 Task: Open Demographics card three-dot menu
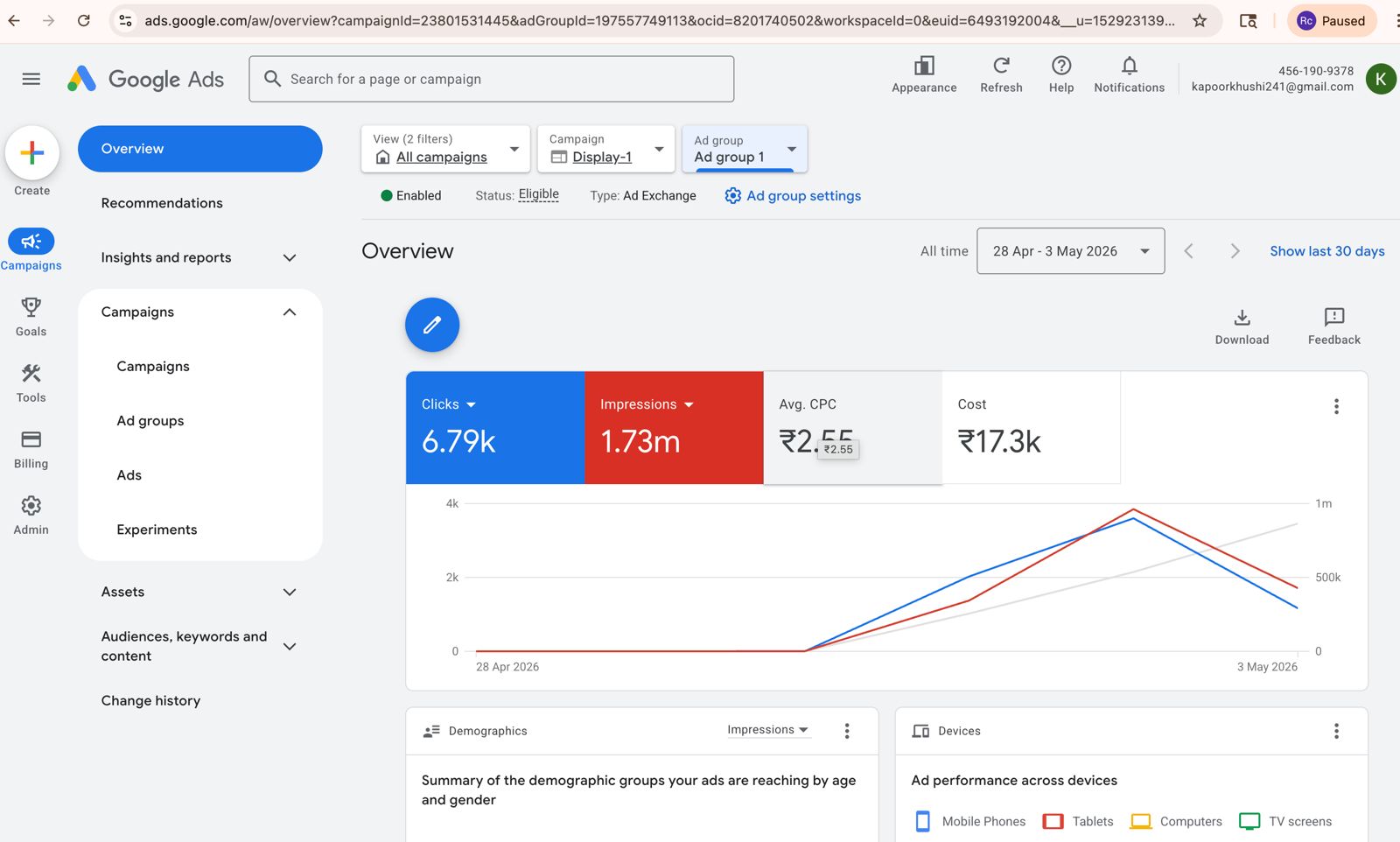847,731
